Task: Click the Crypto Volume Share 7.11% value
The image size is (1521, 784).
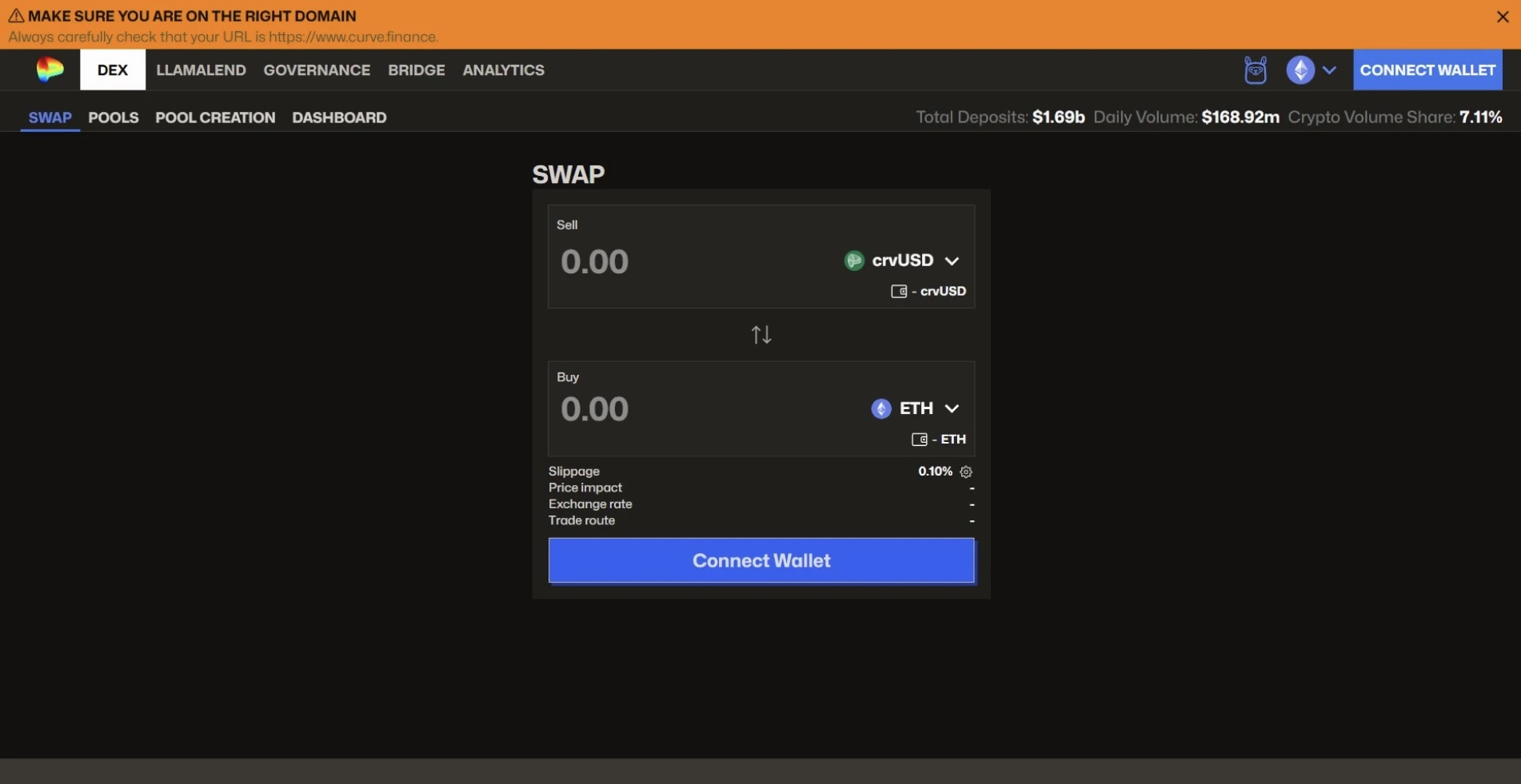Action: 1480,117
